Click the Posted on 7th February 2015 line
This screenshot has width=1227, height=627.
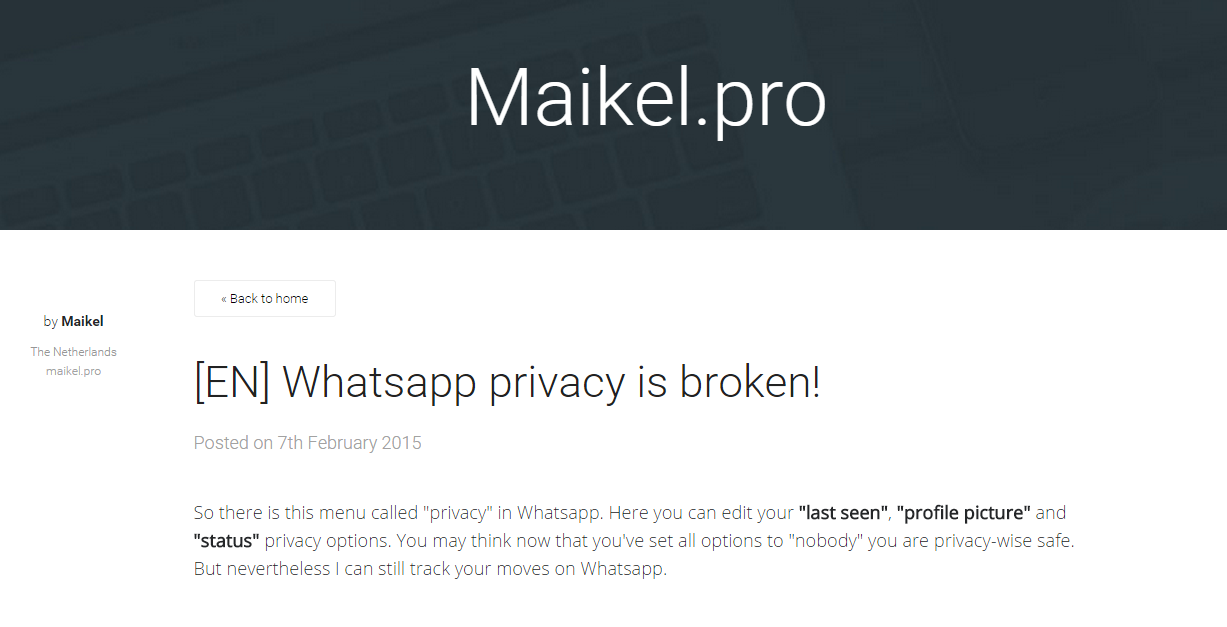307,442
